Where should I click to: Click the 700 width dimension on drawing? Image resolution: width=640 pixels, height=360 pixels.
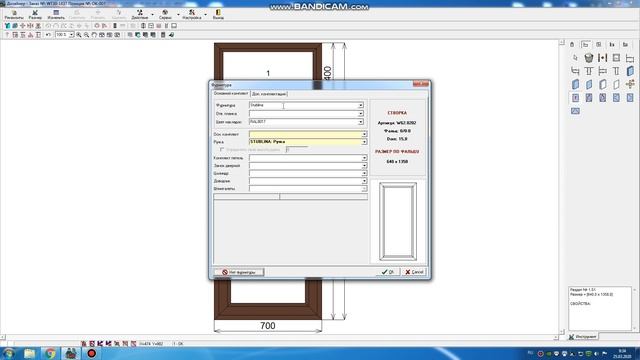click(x=268, y=326)
